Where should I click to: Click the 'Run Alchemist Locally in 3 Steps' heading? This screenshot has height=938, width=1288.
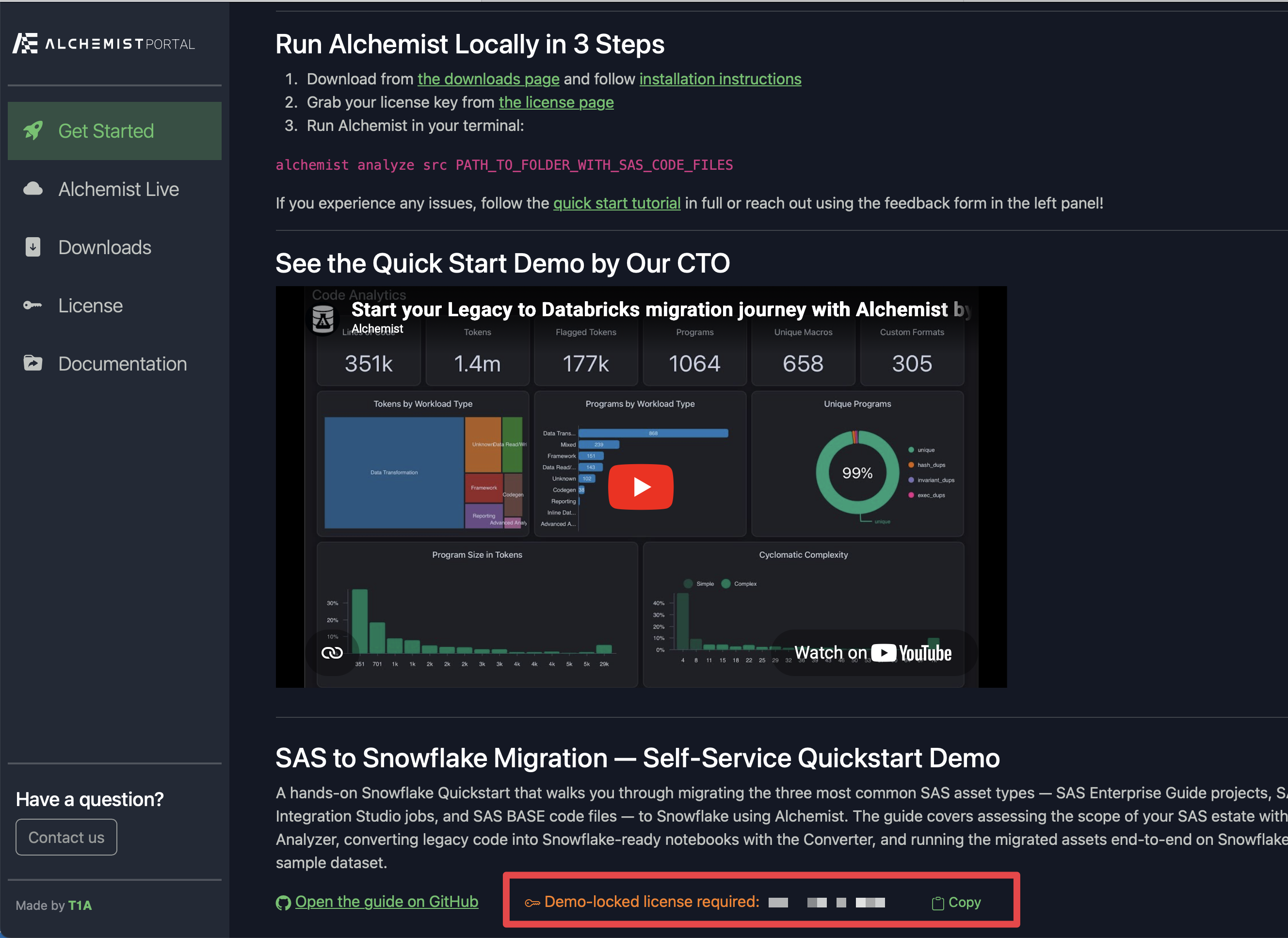[469, 44]
